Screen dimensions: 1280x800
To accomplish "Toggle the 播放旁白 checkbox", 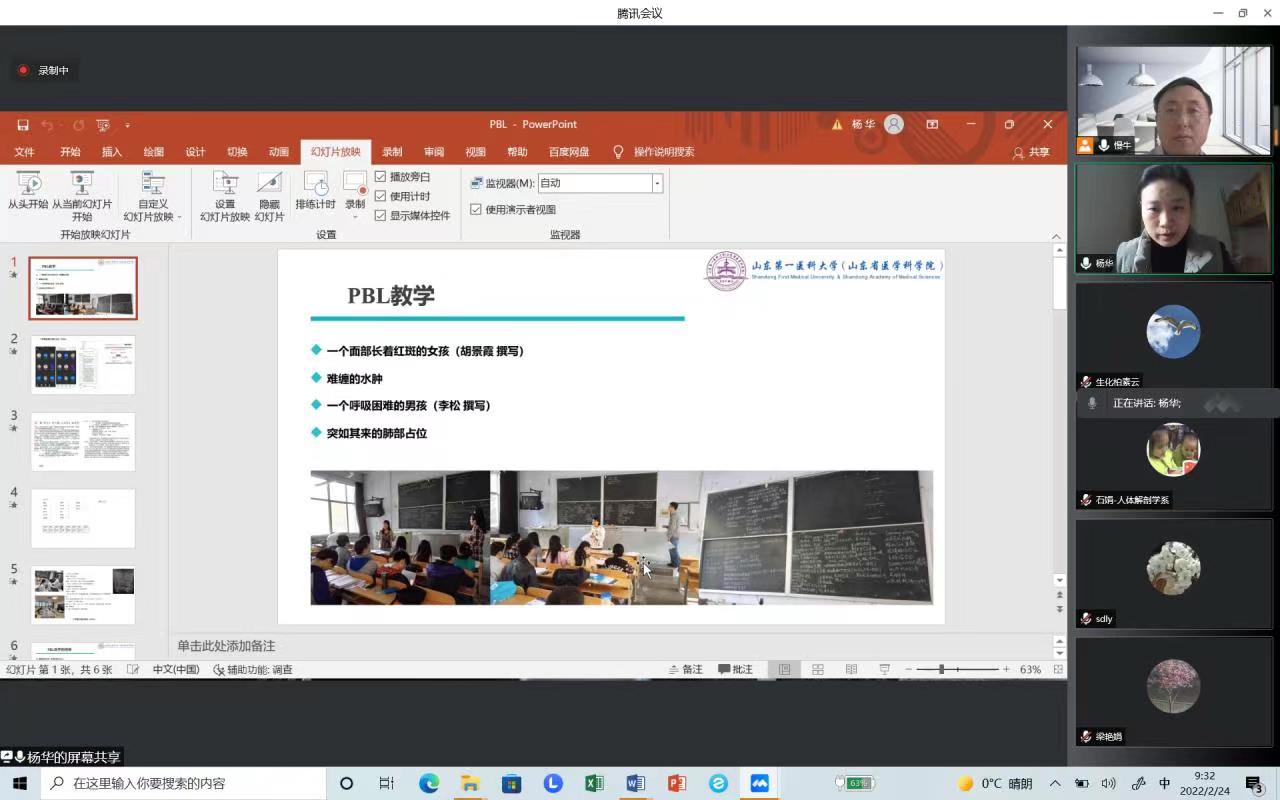I will (x=380, y=177).
